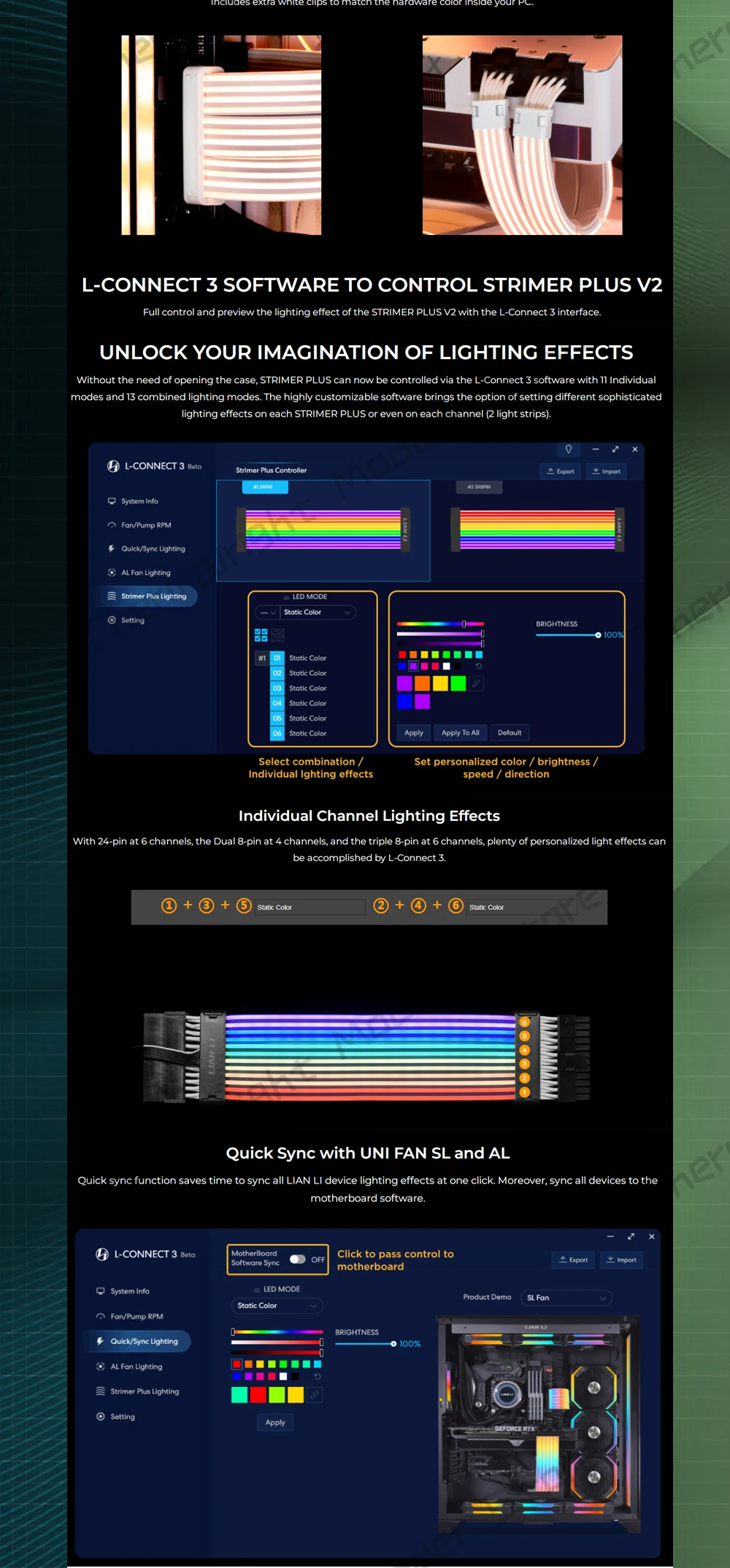Open small dash-style dropdown left of Static Color
The image size is (730, 1568).
click(267, 613)
